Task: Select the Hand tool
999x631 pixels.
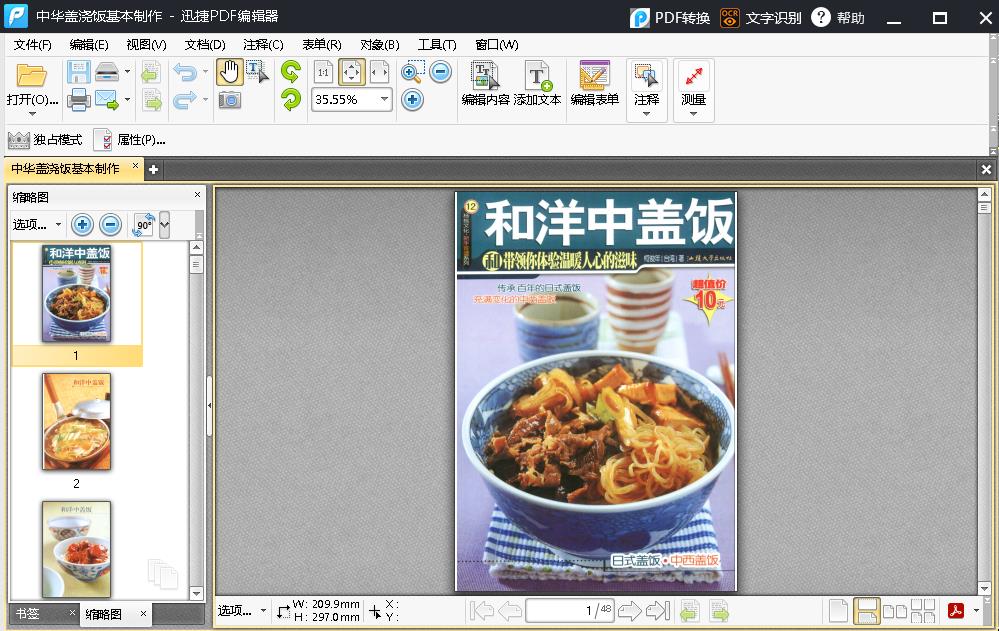Action: pyautogui.click(x=229, y=72)
